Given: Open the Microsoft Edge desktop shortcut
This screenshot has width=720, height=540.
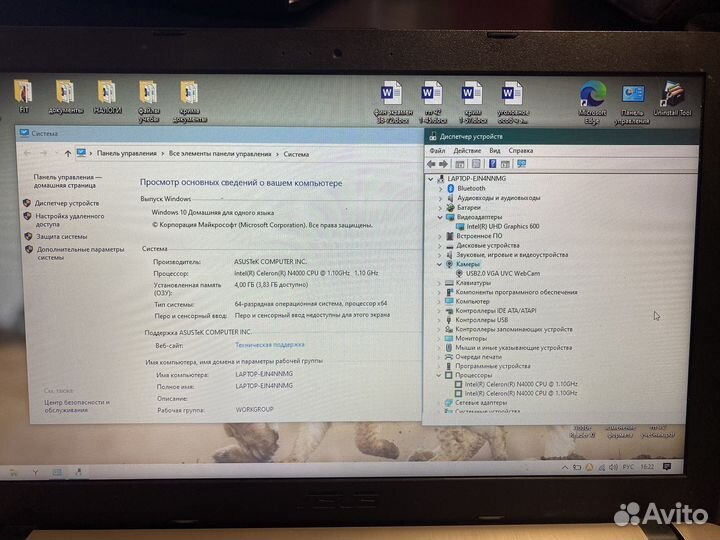Looking at the screenshot, I should coord(592,101).
